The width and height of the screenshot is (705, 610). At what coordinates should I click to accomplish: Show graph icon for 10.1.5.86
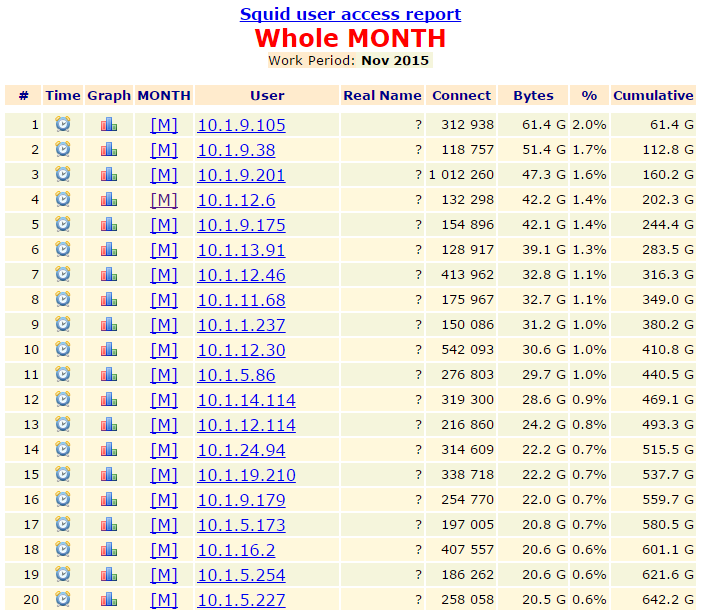point(109,374)
